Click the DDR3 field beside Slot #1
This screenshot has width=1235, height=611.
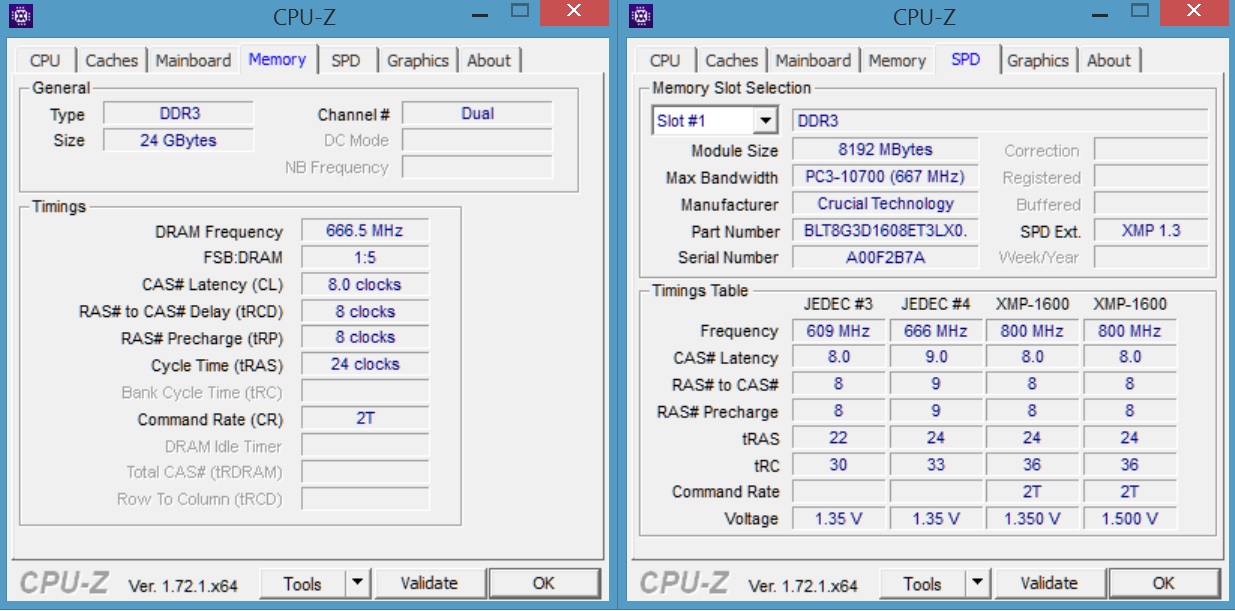click(x=1000, y=121)
